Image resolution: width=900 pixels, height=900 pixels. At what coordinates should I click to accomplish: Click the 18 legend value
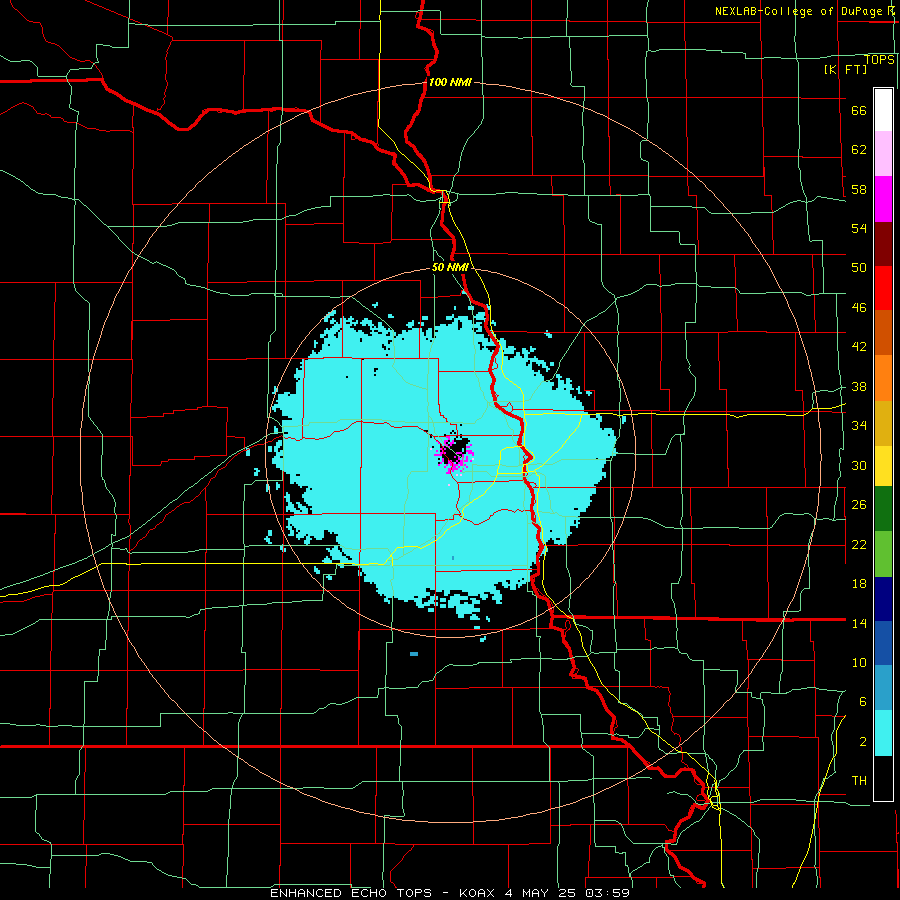click(859, 584)
